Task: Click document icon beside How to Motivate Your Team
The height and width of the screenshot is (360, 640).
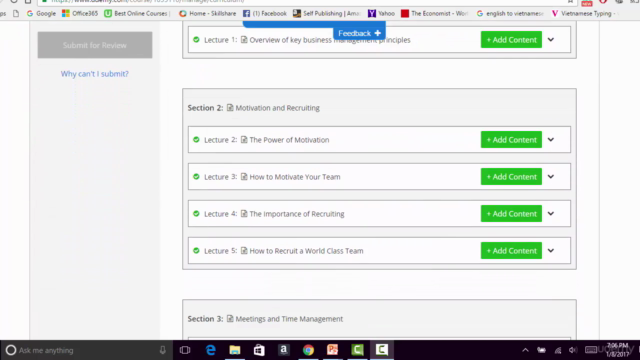Action: (x=244, y=176)
